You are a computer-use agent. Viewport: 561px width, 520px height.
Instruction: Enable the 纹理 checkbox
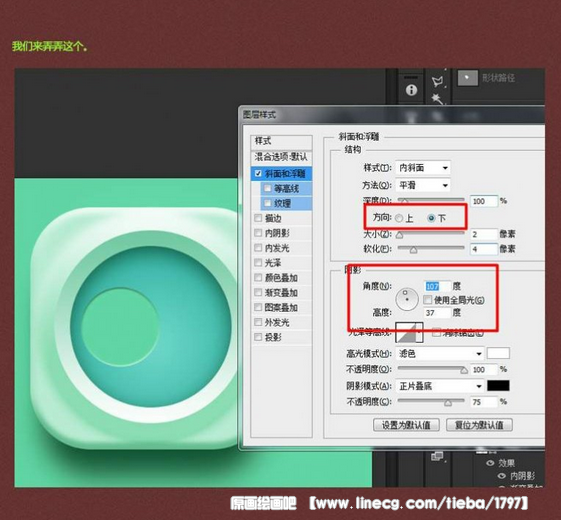[267, 203]
